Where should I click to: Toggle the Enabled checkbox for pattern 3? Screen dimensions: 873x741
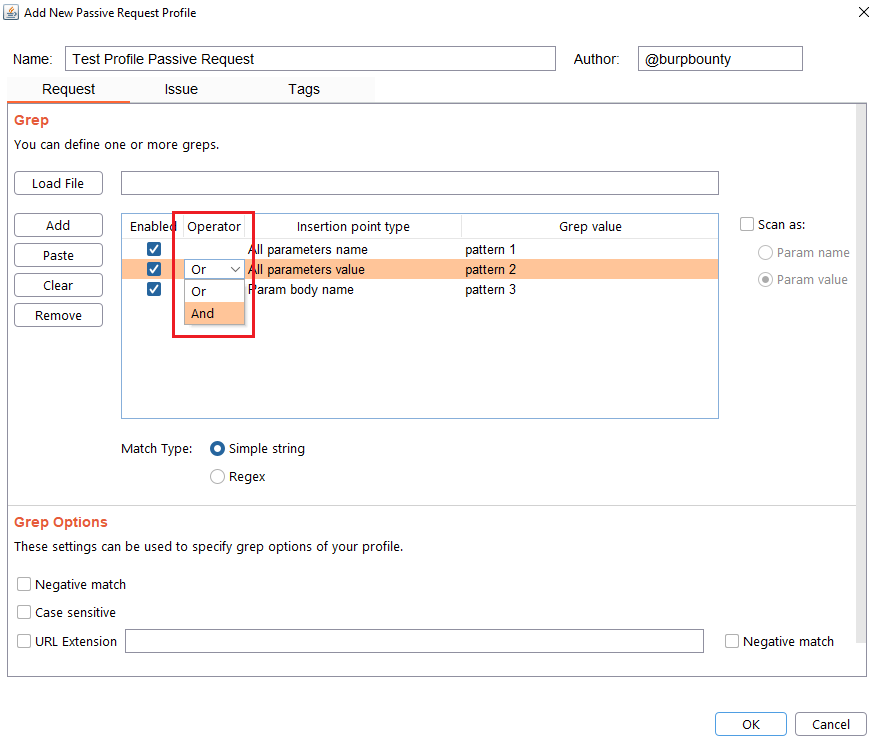(154, 289)
